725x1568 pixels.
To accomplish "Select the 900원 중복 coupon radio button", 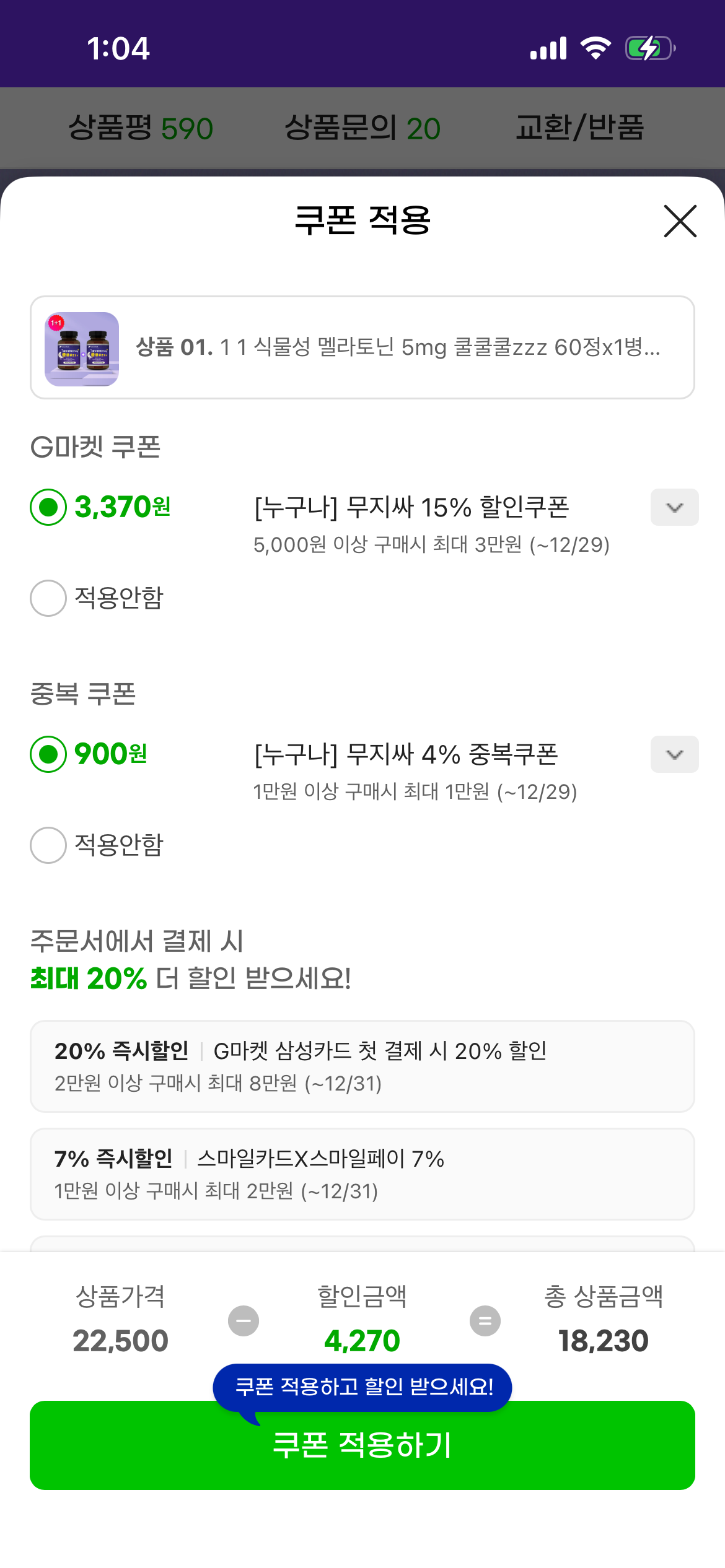I will coord(48,754).
